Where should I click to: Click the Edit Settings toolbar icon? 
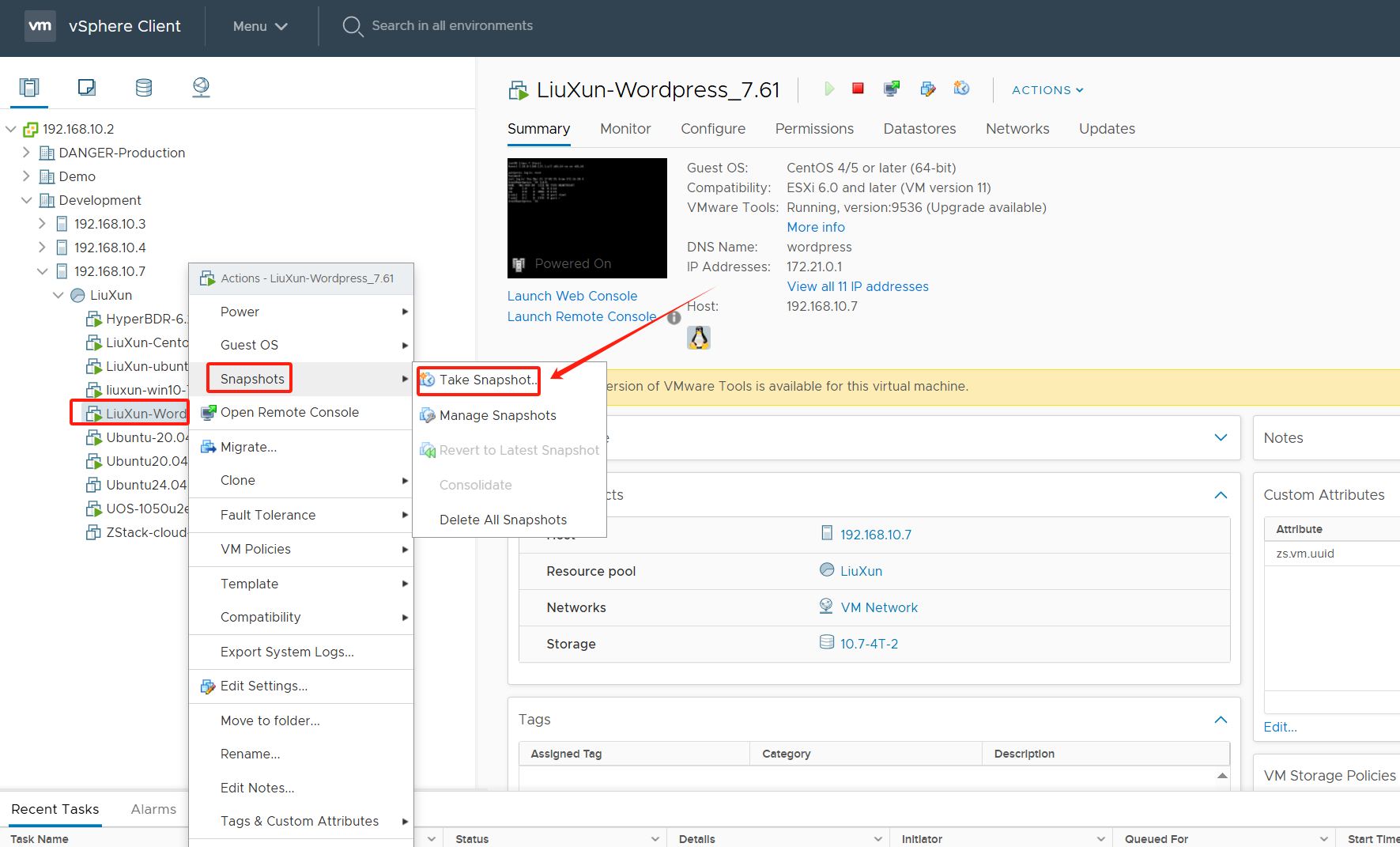point(928,89)
